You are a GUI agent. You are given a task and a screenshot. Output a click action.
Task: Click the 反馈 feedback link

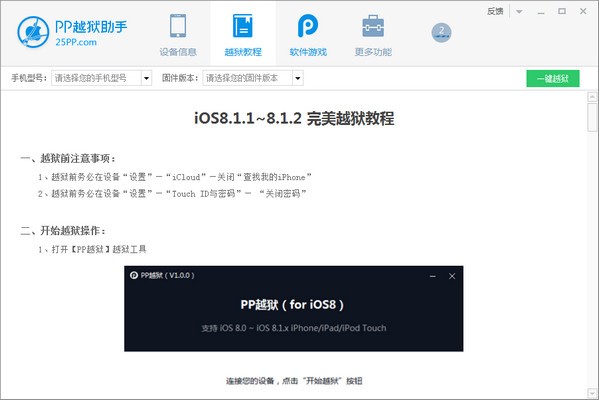tap(495, 11)
